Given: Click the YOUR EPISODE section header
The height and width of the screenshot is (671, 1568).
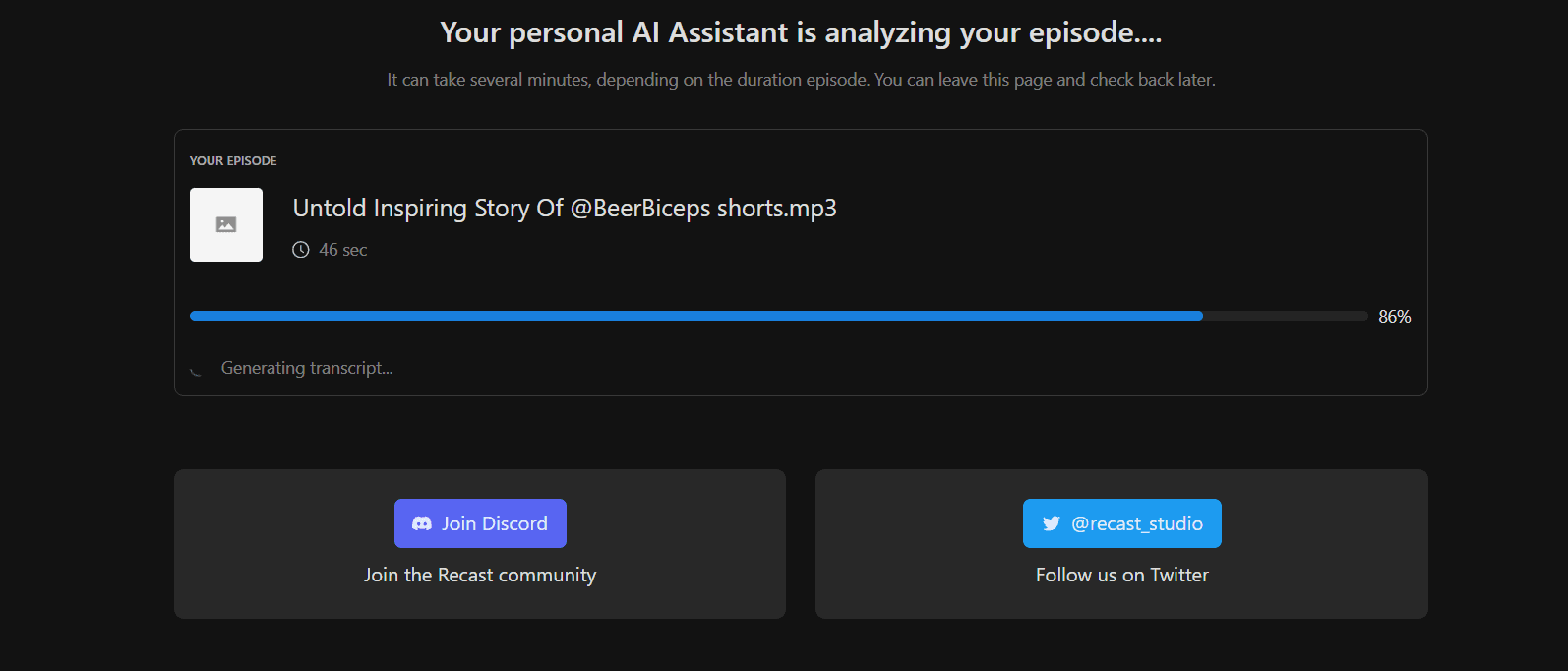Looking at the screenshot, I should click(x=233, y=160).
